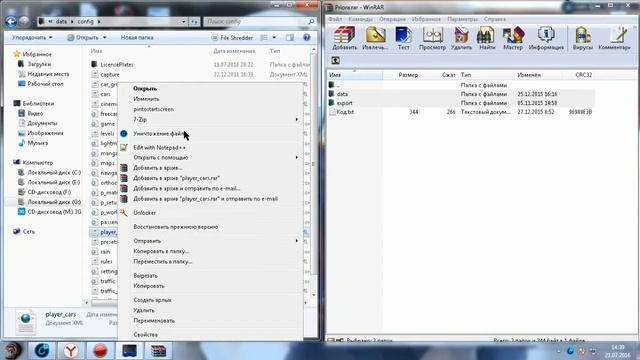Screen dimensions: 640x360
Task: Choose Добавить в архив... in the context menu
Action: pyautogui.click(x=210, y=168)
